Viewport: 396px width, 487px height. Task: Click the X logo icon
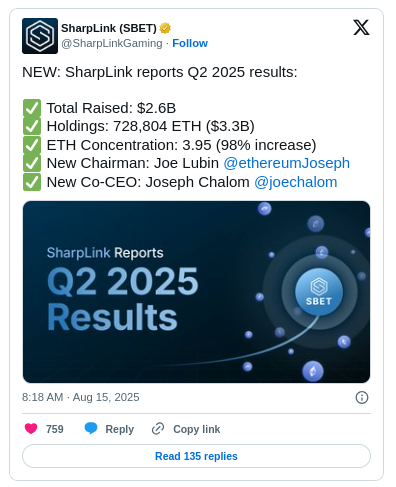[361, 27]
